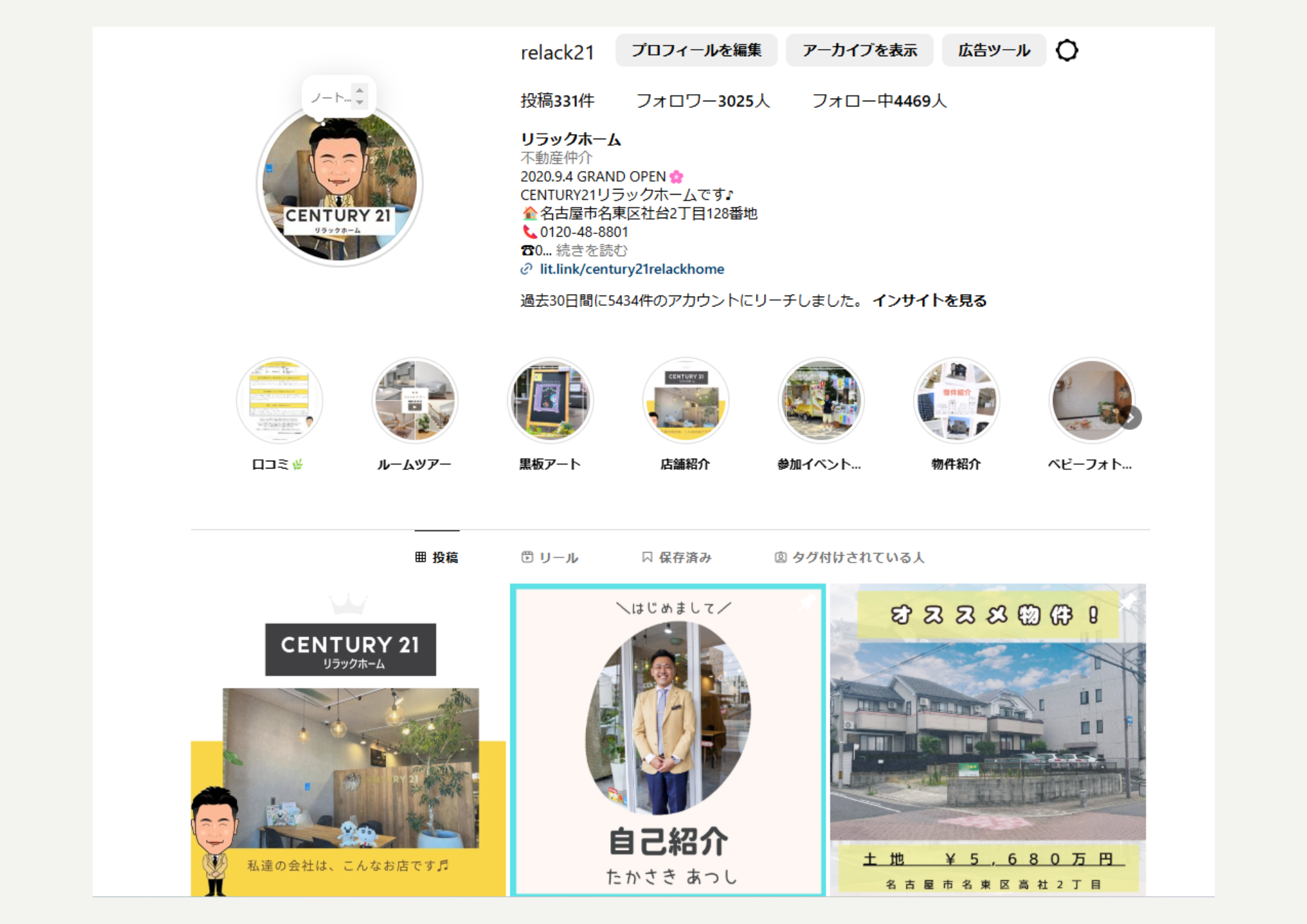Viewport: 1307px width, 924px height.
Task: Open the フォロー中4469人 following list
Action: click(x=879, y=101)
